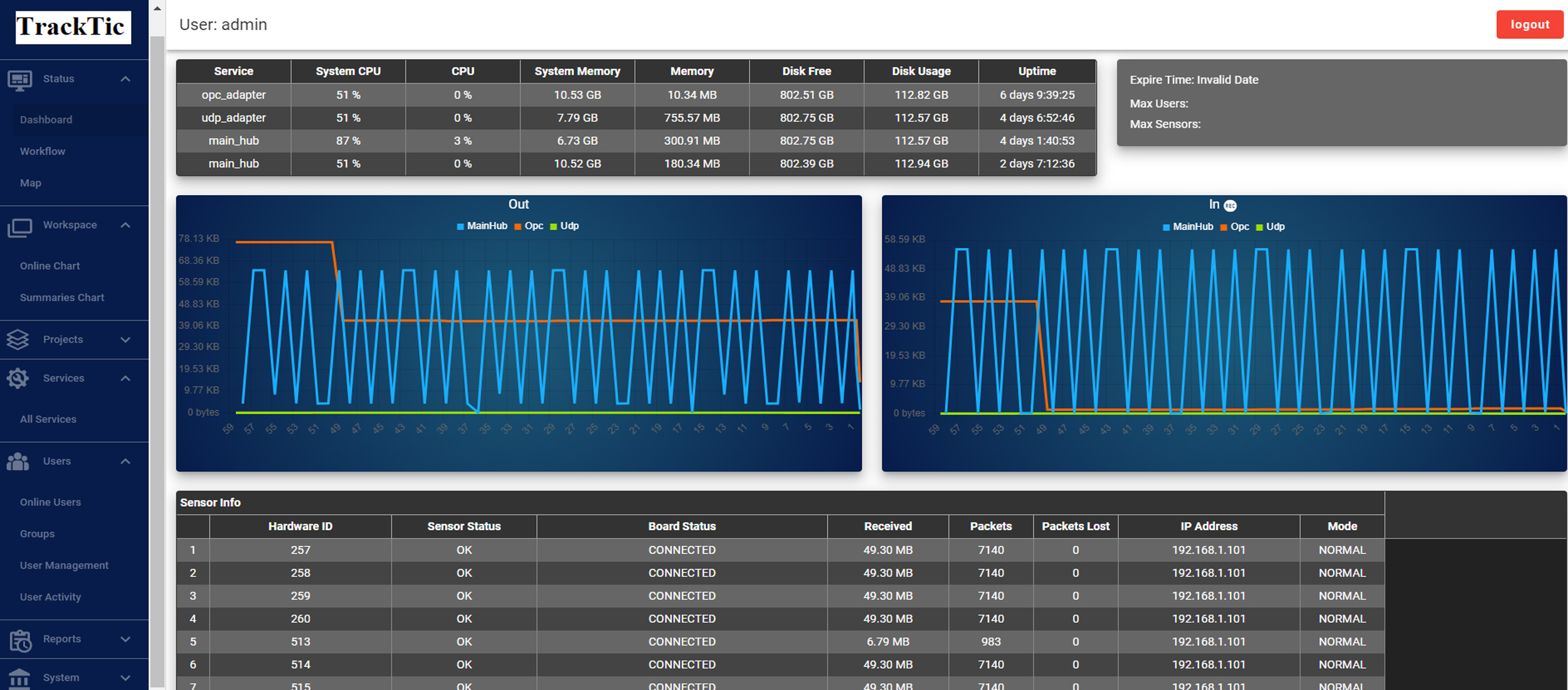Click the red logout button
The height and width of the screenshot is (690, 1568).
[x=1530, y=24]
